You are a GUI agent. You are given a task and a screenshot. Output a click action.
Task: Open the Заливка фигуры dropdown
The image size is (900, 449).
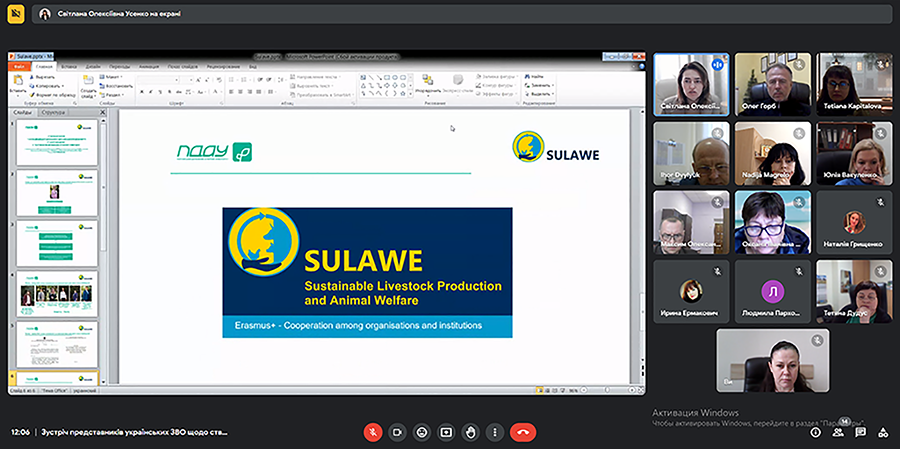tap(498, 76)
